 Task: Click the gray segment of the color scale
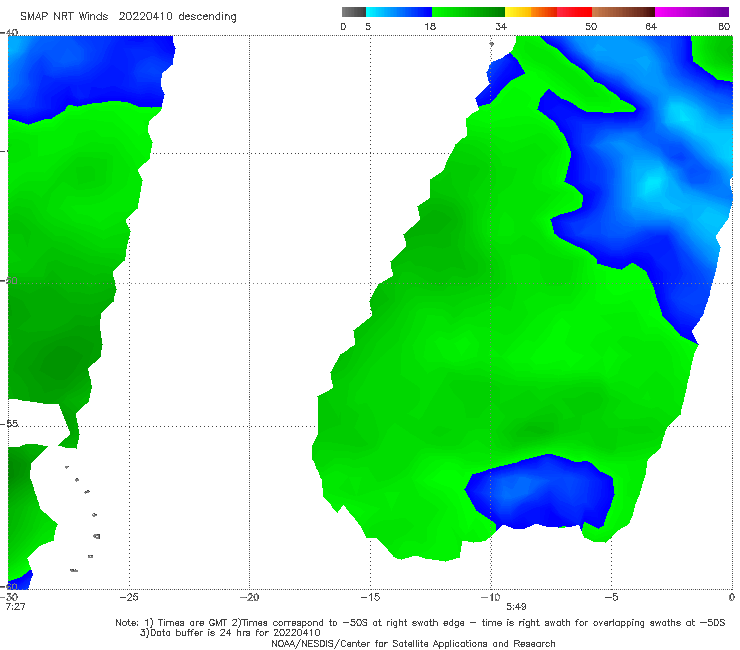[x=354, y=12]
